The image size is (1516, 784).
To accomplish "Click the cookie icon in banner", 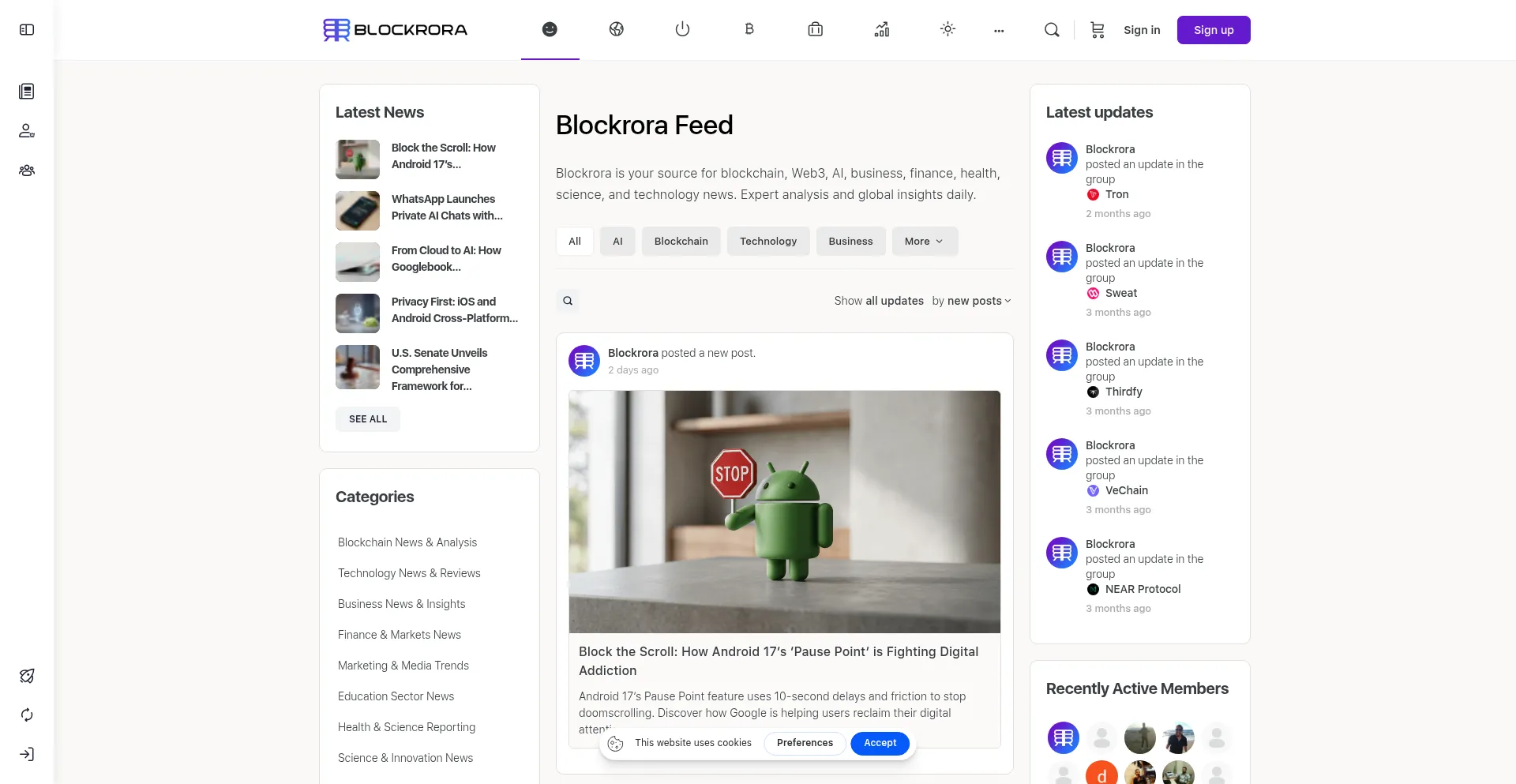I will pos(616,744).
